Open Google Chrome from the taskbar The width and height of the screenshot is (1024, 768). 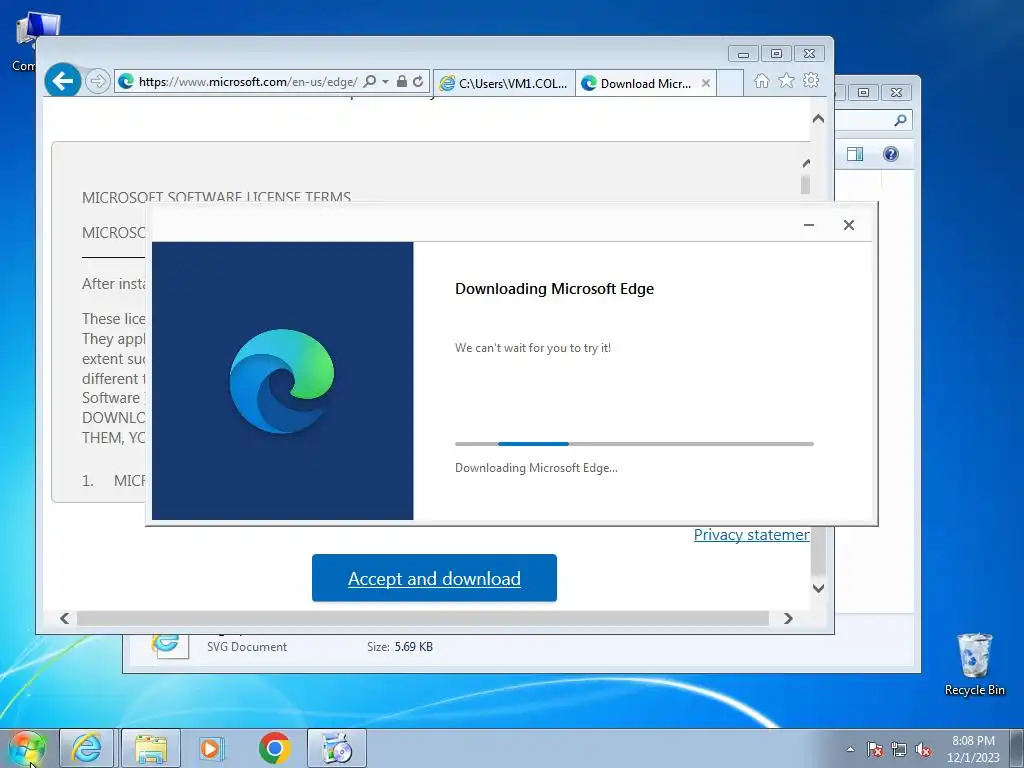(275, 748)
